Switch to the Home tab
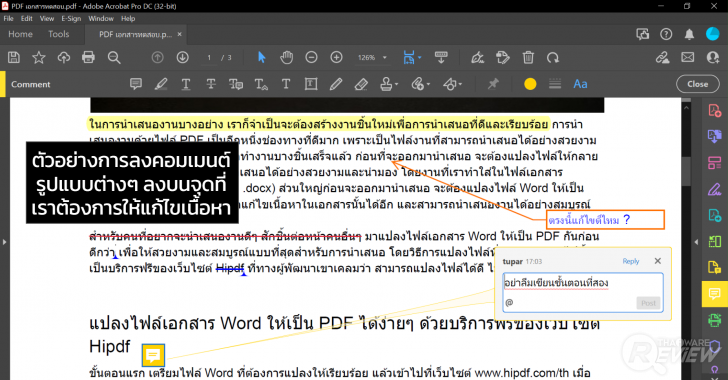Image resolution: width=728 pixels, height=380 pixels. (20, 34)
